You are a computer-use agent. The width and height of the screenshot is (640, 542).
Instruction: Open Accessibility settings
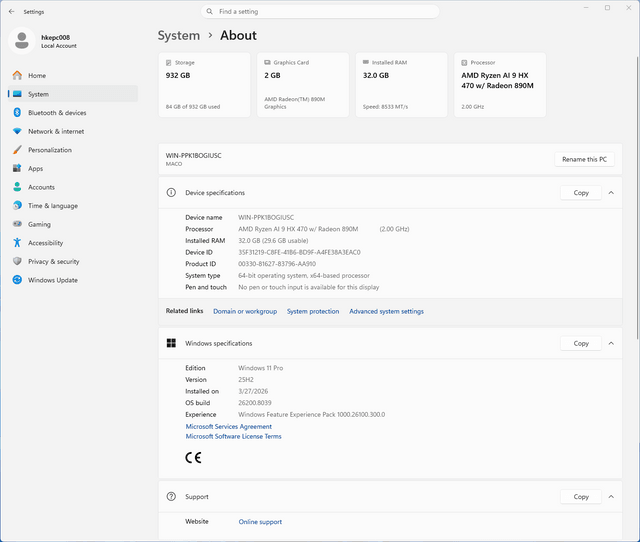73,243
